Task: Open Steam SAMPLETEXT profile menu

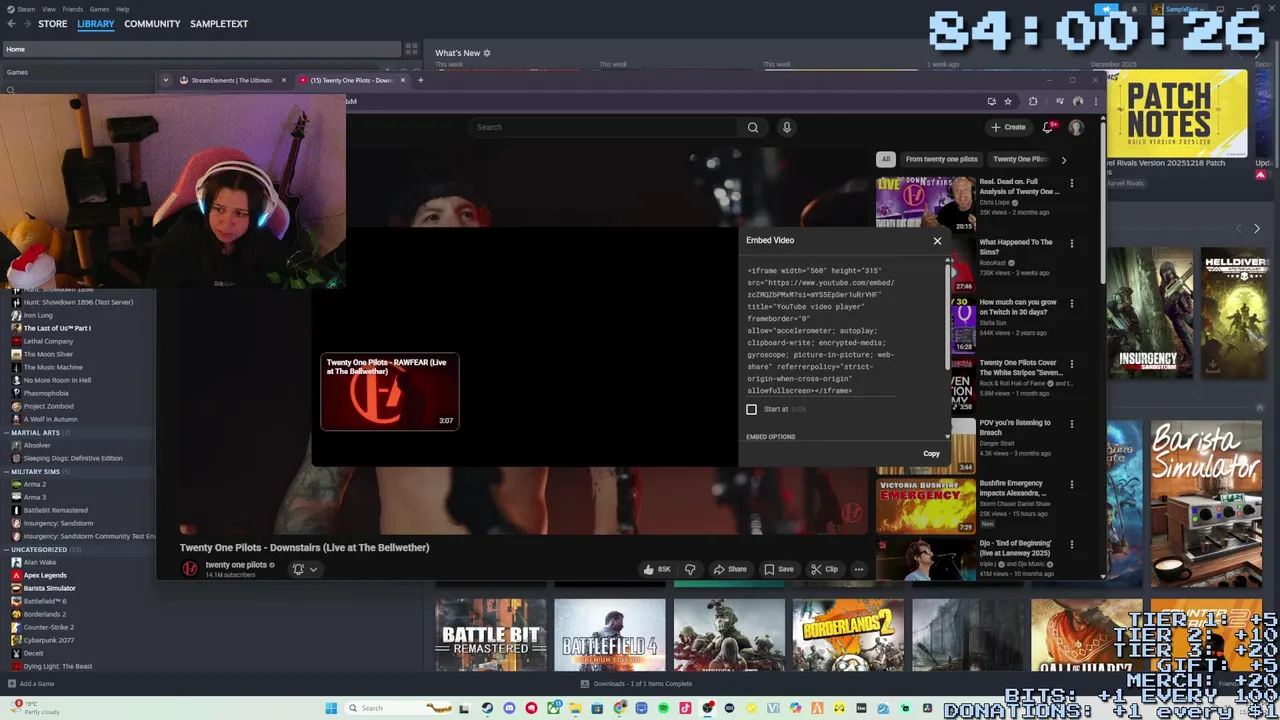Action: coord(219,24)
